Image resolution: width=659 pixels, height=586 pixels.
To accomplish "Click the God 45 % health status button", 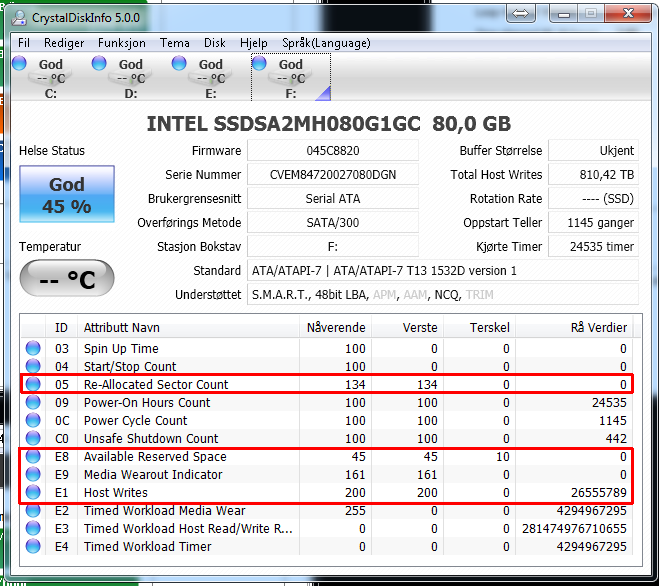I will 67,194.
